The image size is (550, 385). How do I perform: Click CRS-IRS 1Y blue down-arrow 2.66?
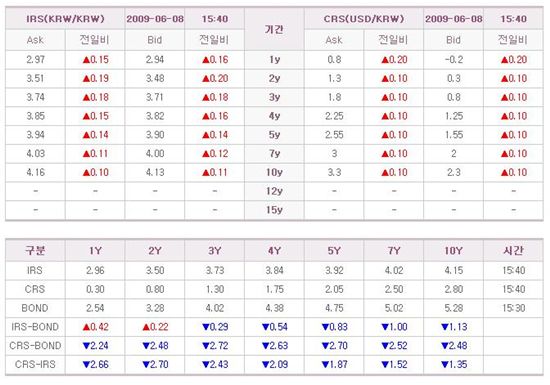tap(95, 365)
